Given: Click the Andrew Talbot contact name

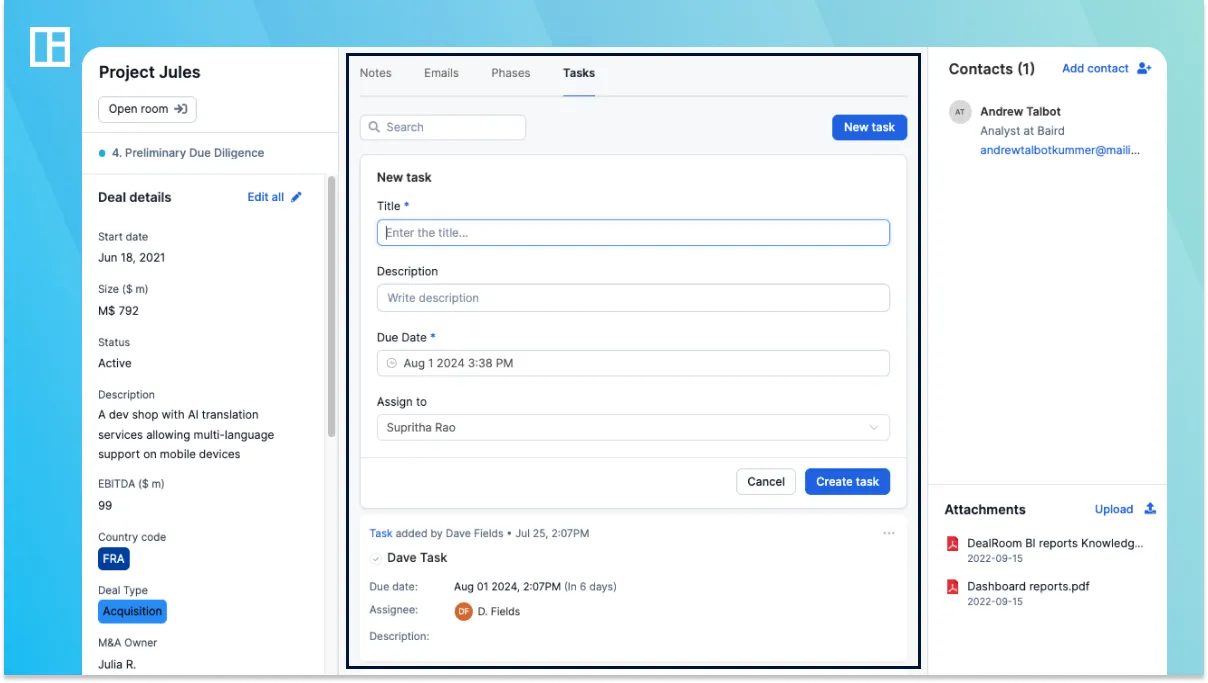Looking at the screenshot, I should click(1020, 111).
